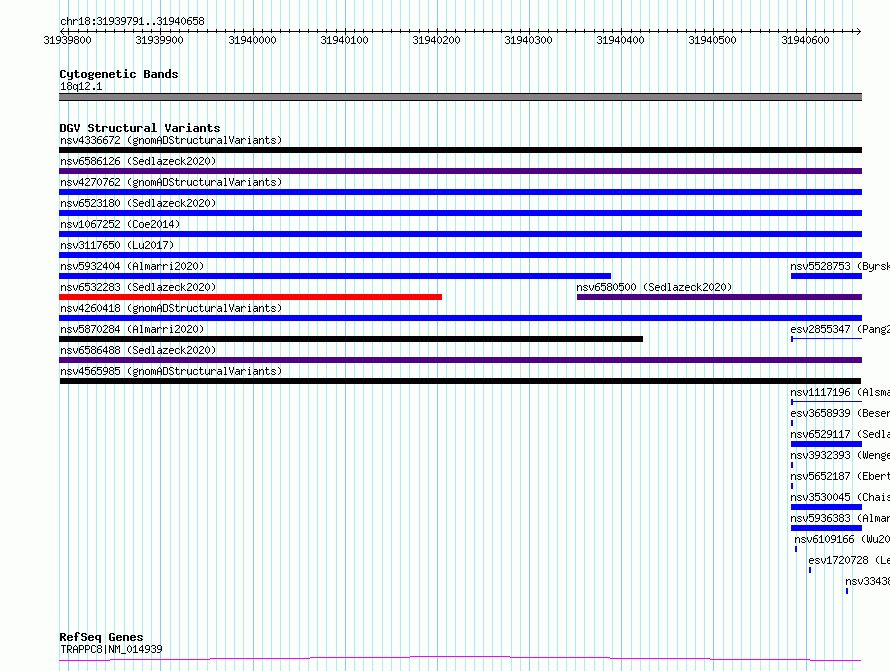
Task: Click the DGV Structural Variants track title
Action: tap(140, 128)
